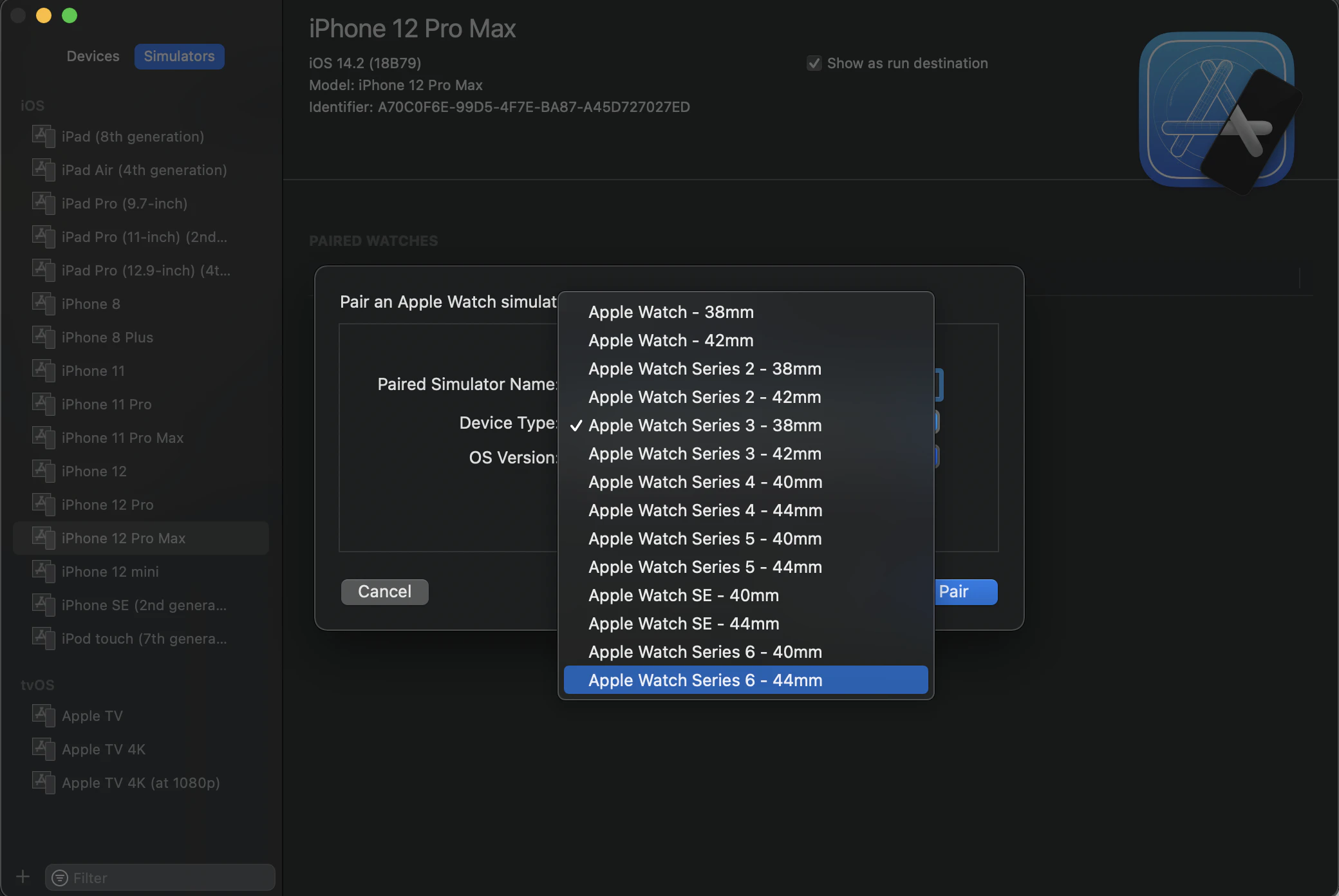This screenshot has height=896, width=1339.
Task: Select iPhone 12 mini in sidebar
Action: click(x=141, y=572)
